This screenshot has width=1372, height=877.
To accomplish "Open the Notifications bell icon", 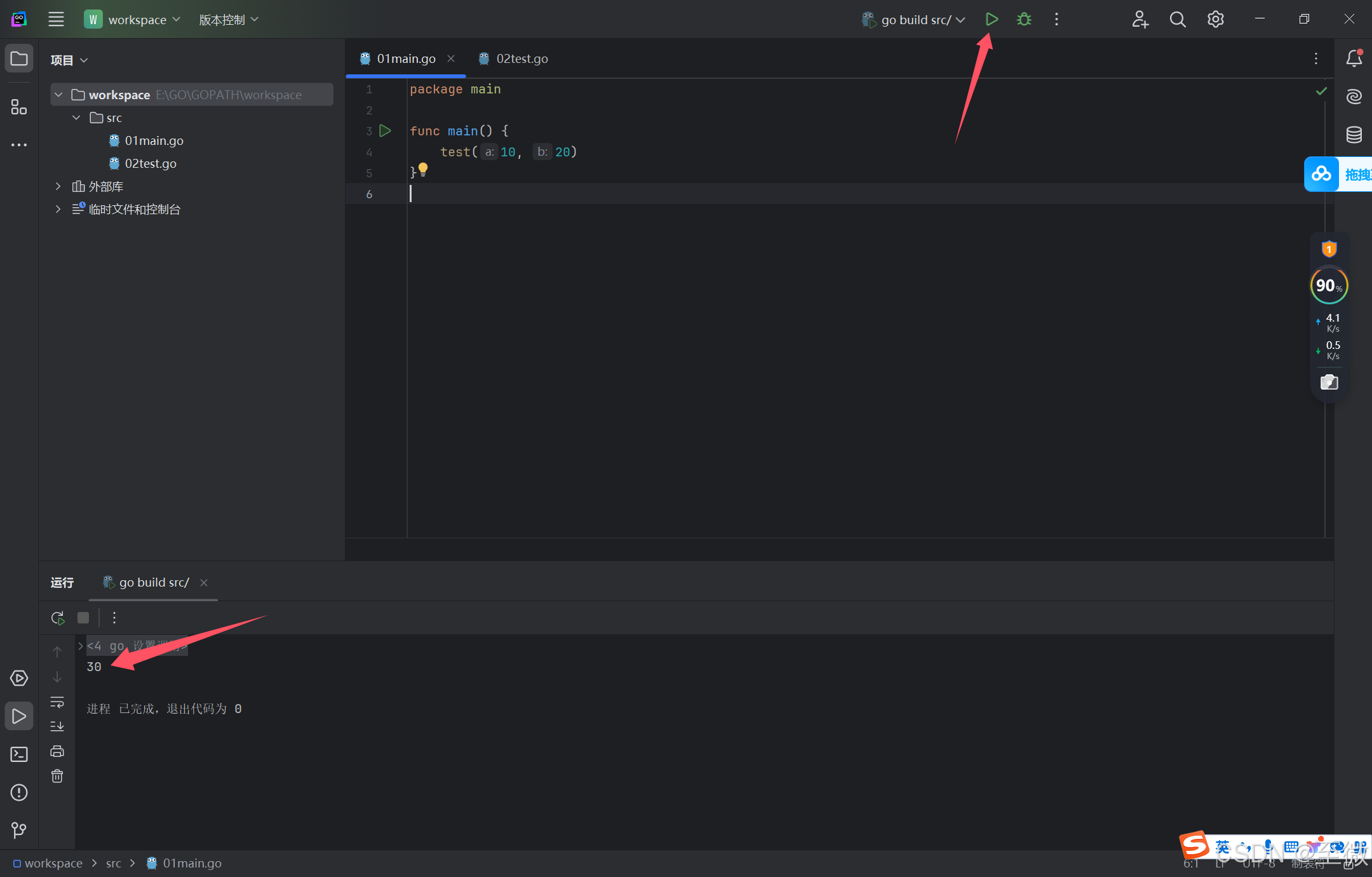I will tap(1354, 58).
